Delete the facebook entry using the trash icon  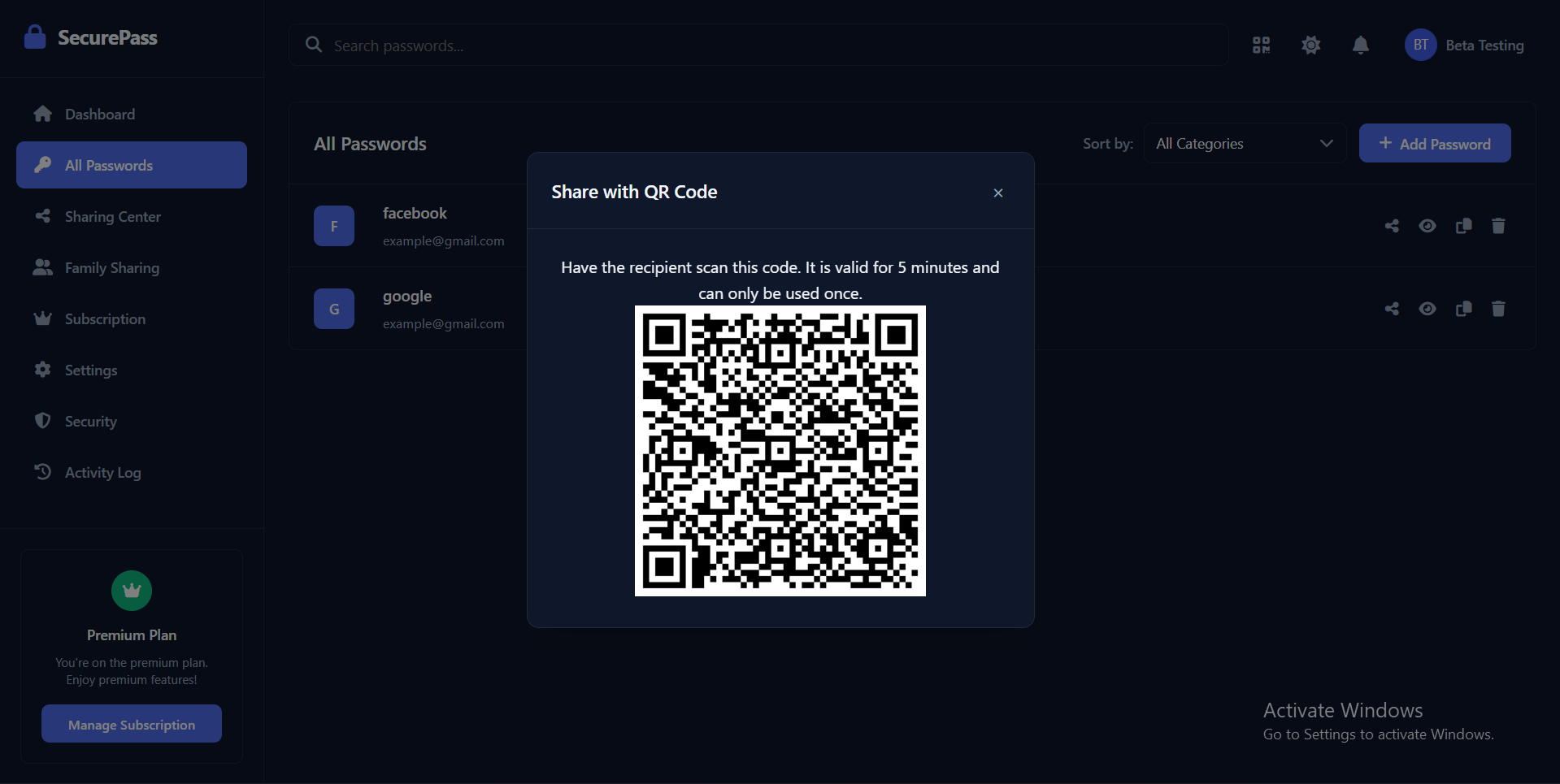pos(1498,225)
